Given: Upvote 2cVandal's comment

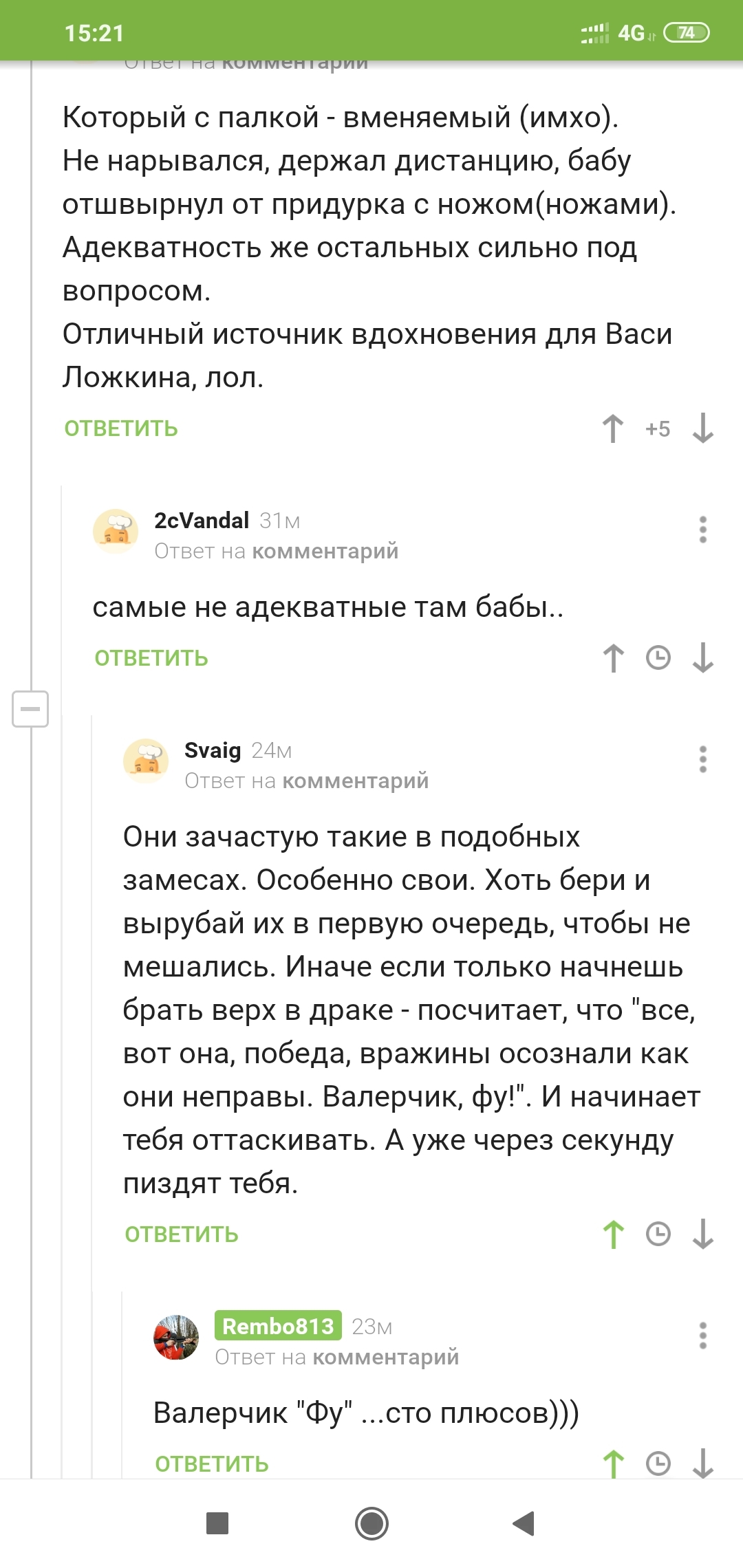Looking at the screenshot, I should tap(613, 658).
